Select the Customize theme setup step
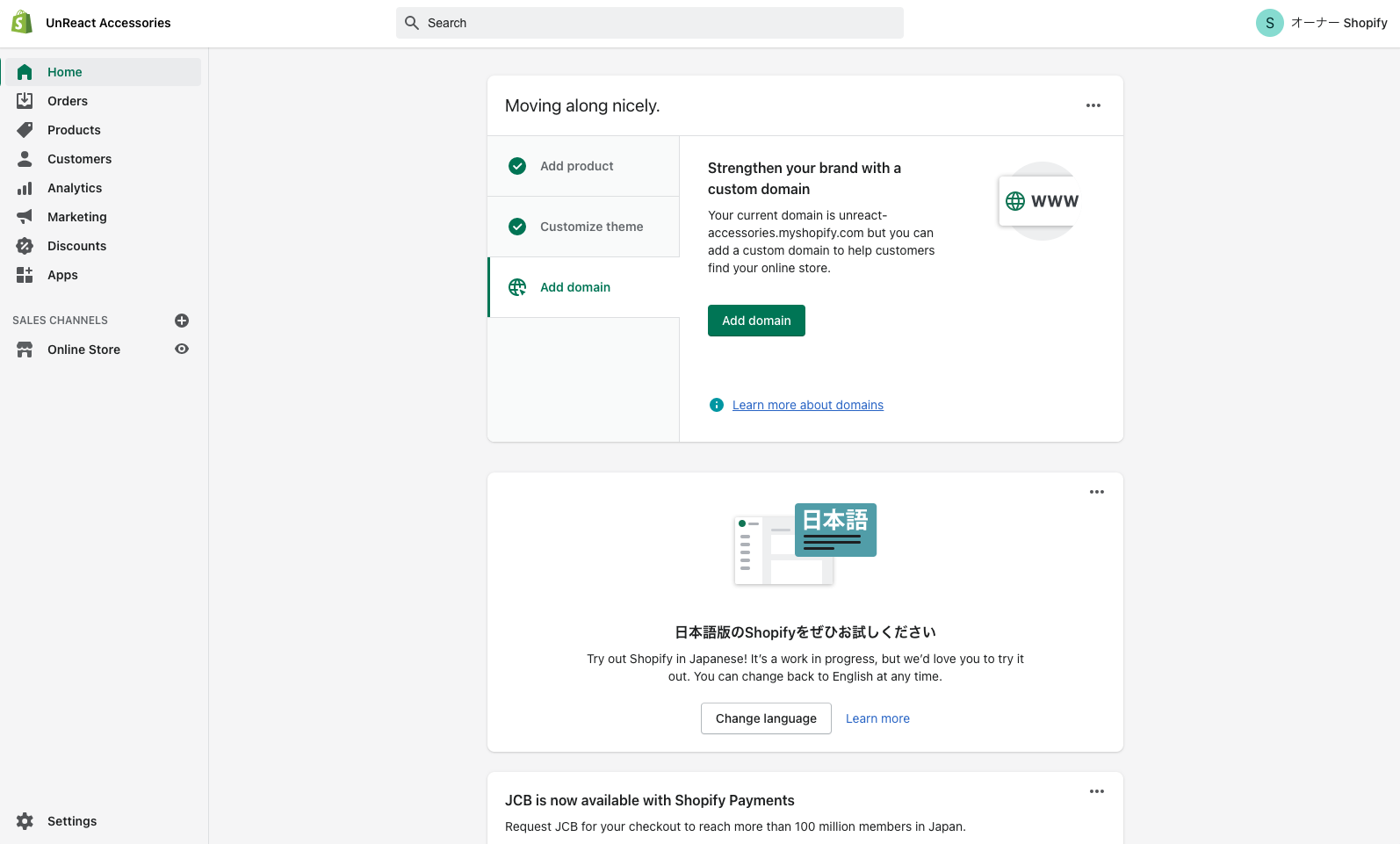 583,227
